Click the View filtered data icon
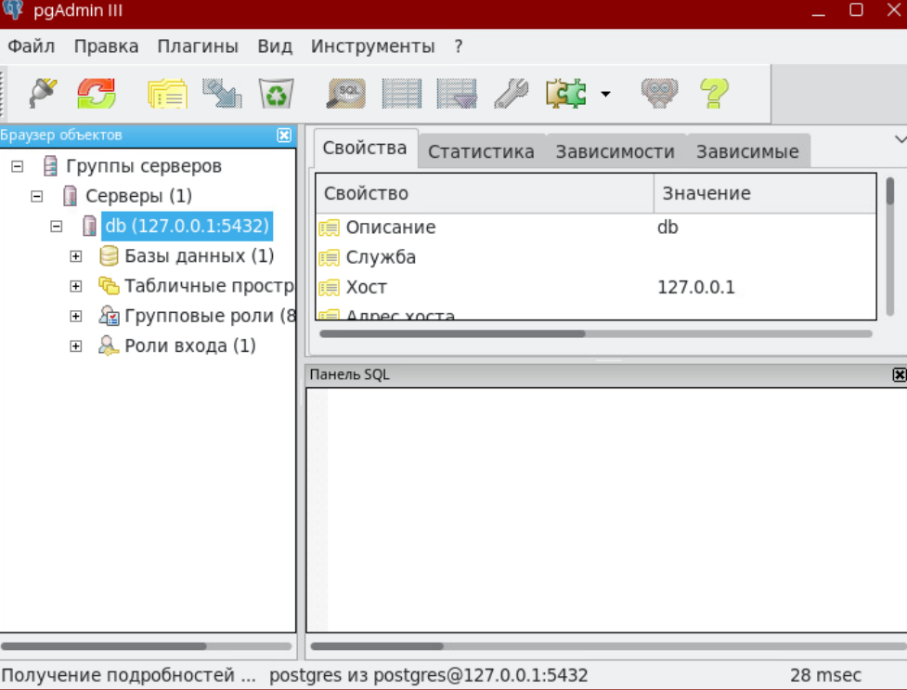Image resolution: width=907 pixels, height=690 pixels. (x=456, y=93)
